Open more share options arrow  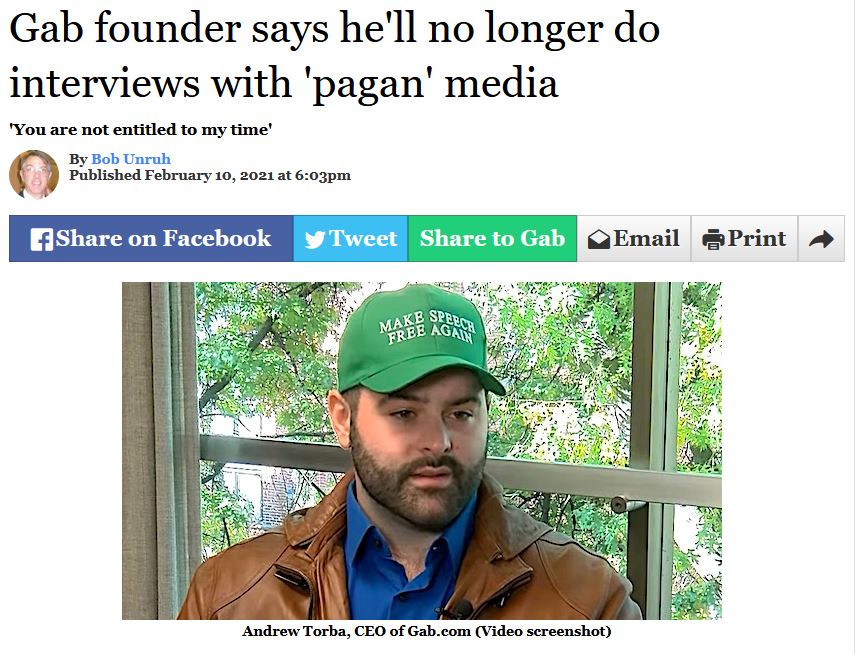821,239
